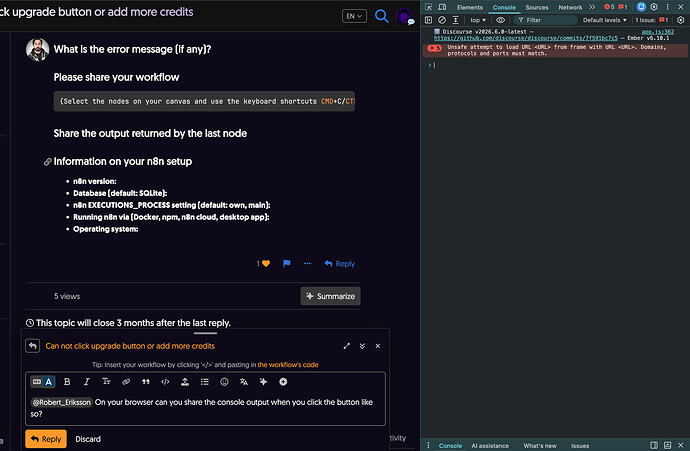The image size is (690, 451).
Task: Open the Default levels dropdown
Action: click(x=604, y=20)
